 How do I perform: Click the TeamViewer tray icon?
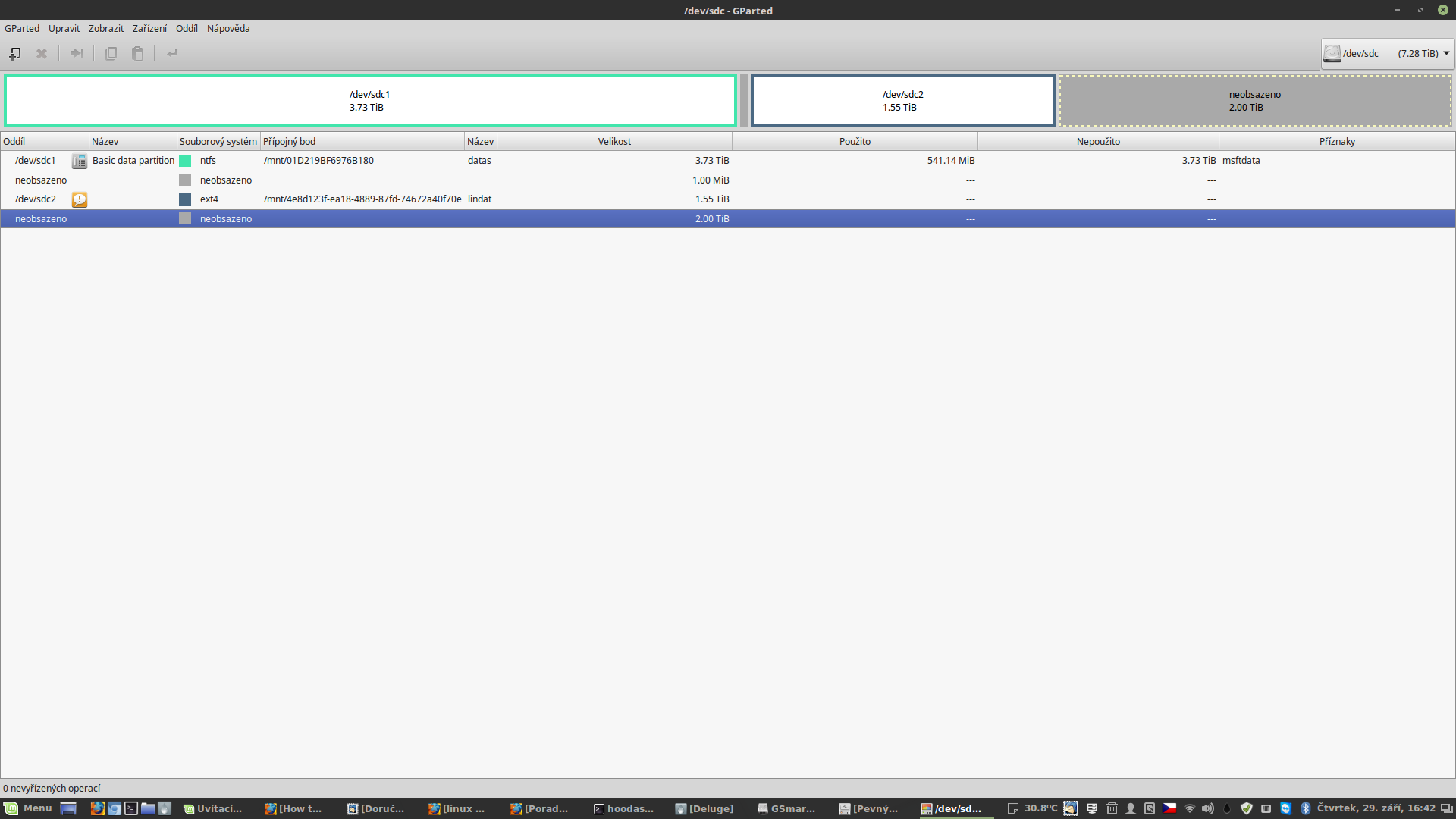[x=1285, y=808]
